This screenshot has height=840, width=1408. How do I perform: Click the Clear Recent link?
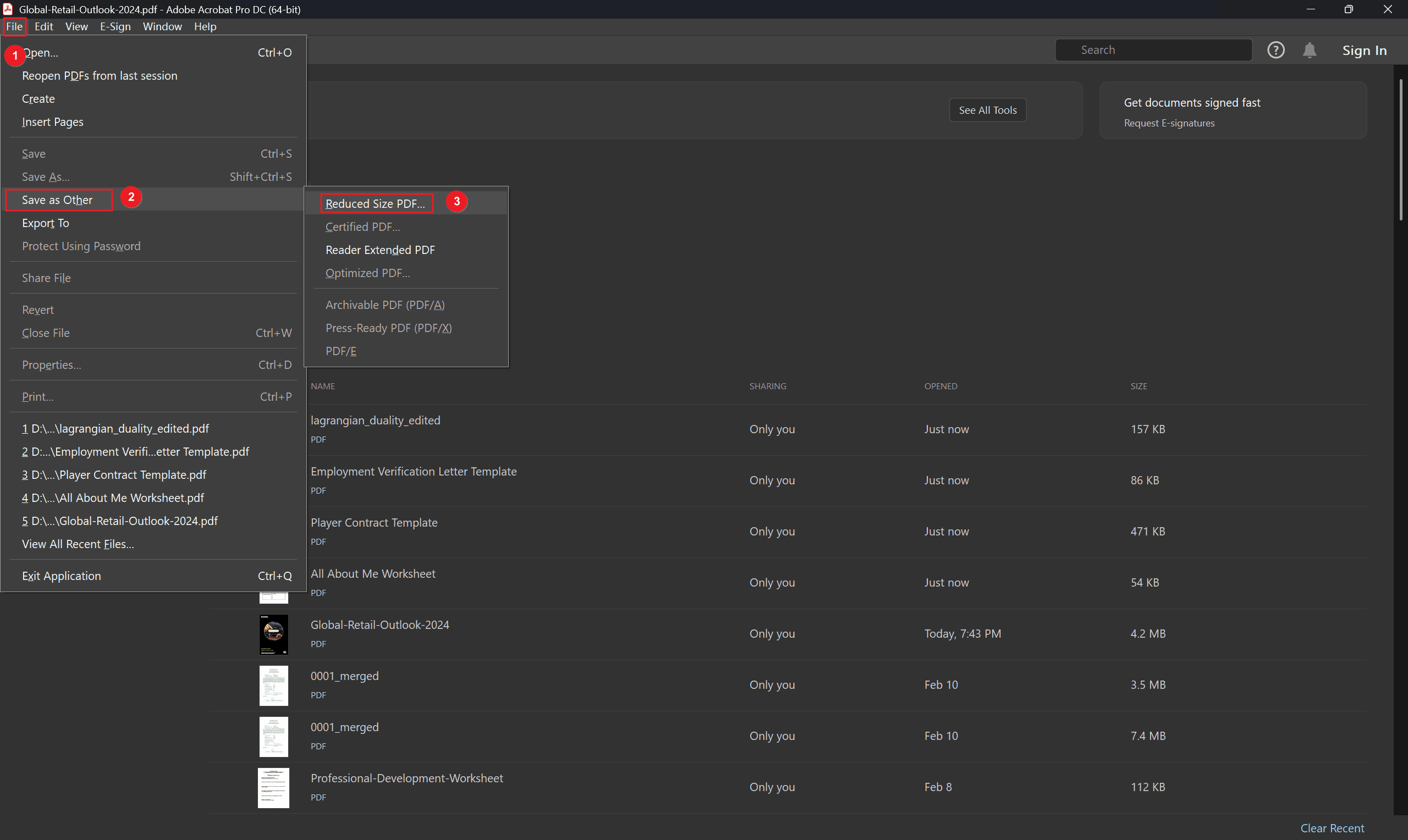1332,827
